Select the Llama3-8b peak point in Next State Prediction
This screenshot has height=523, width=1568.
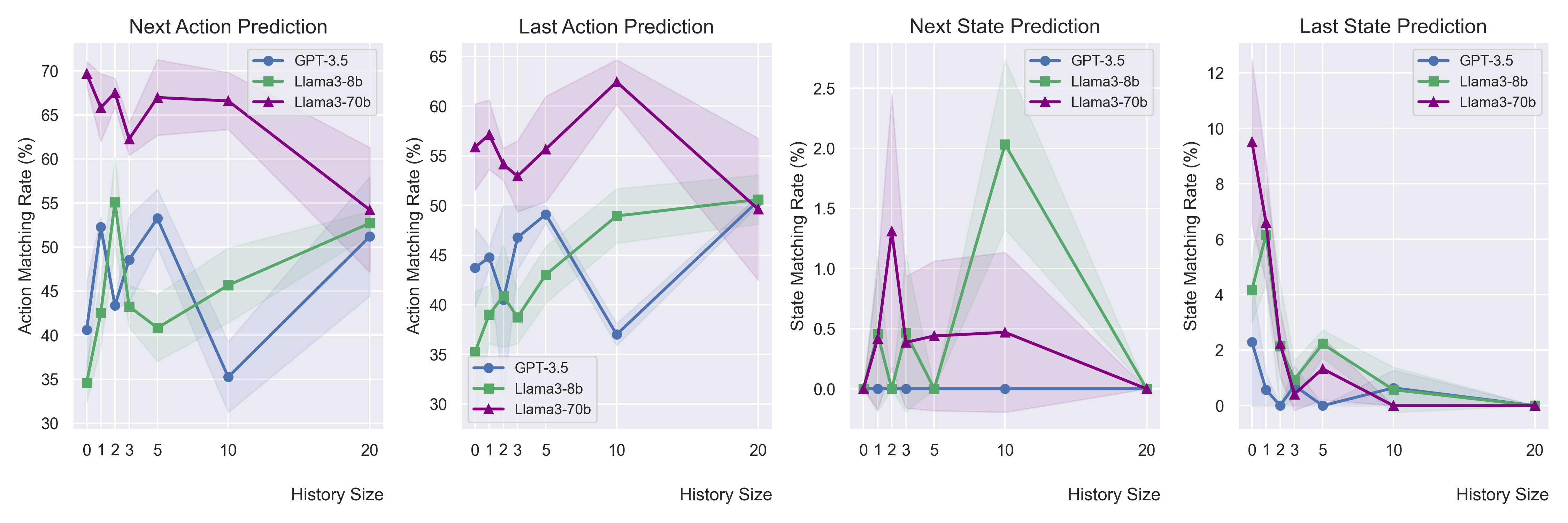click(1005, 145)
